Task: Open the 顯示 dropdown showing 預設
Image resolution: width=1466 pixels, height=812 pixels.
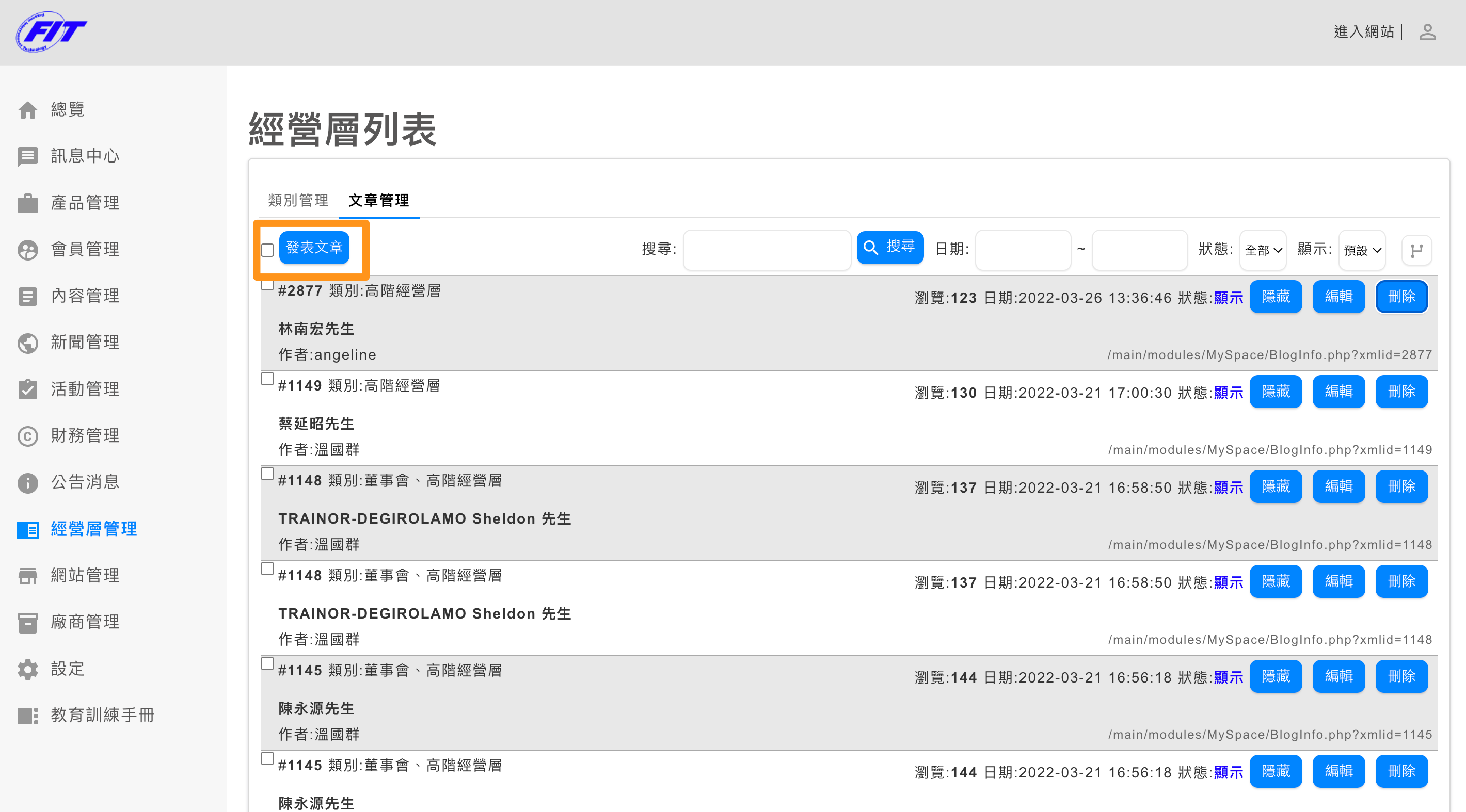Action: 1362,250
